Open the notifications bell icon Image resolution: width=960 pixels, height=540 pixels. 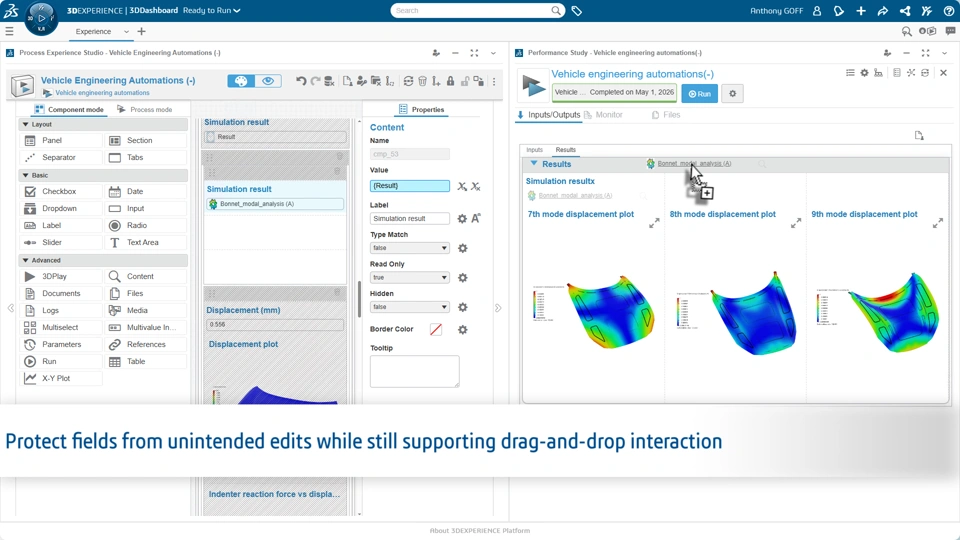tap(839, 10)
